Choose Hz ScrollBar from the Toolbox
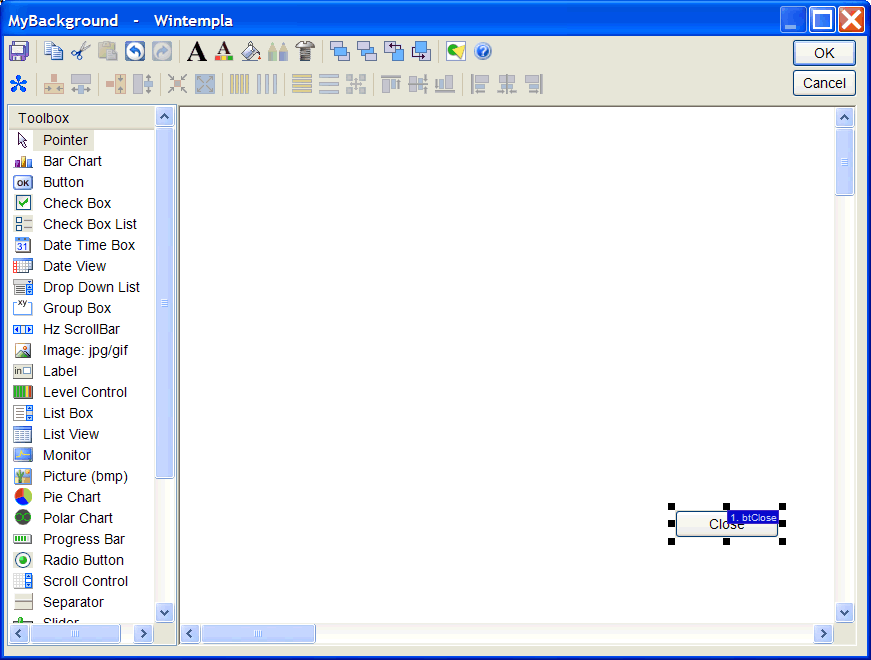Screen dimensions: 871x660 pyautogui.click(x=81, y=329)
